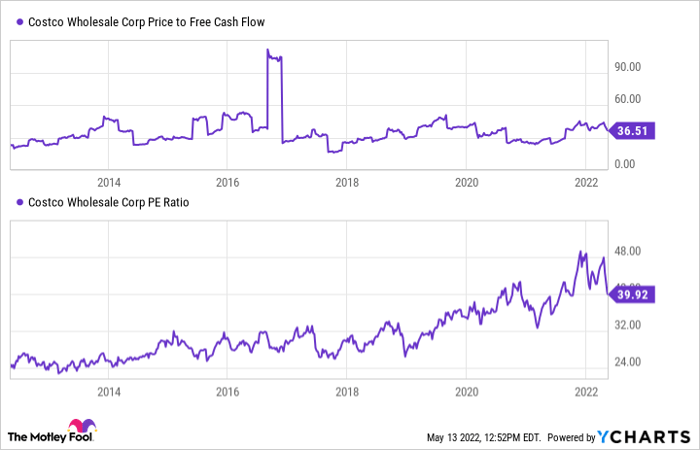Click the 39.92 PE value flag
Viewport: 700px width, 450px height.
tap(632, 292)
